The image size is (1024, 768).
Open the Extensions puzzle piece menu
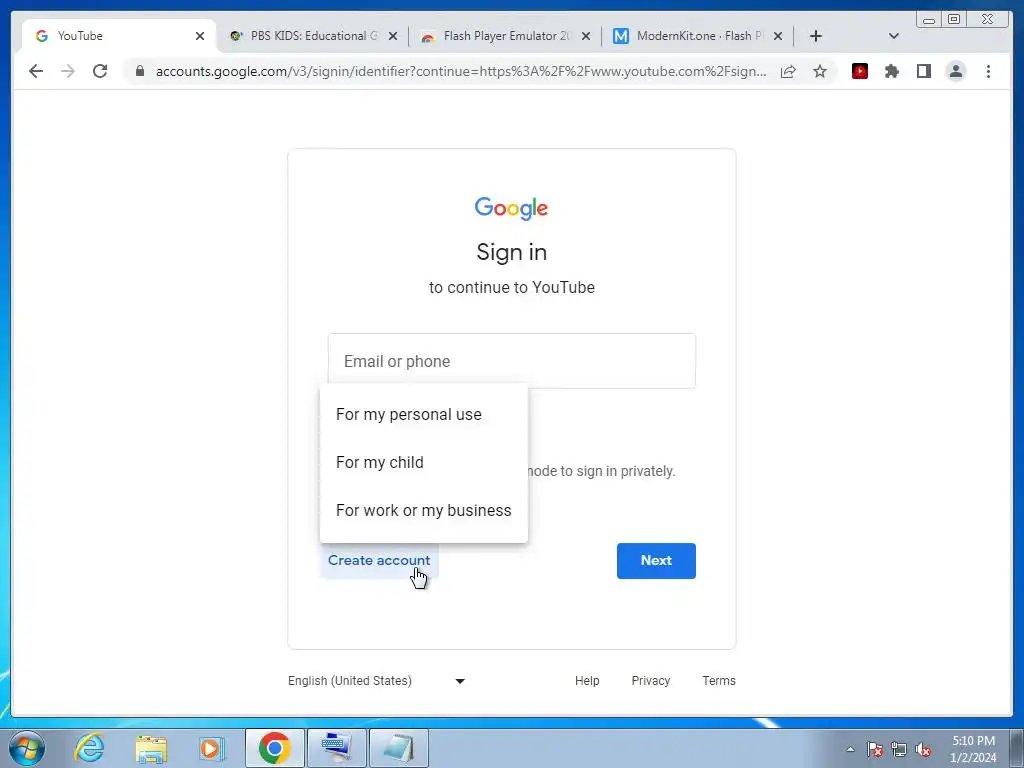[x=892, y=71]
